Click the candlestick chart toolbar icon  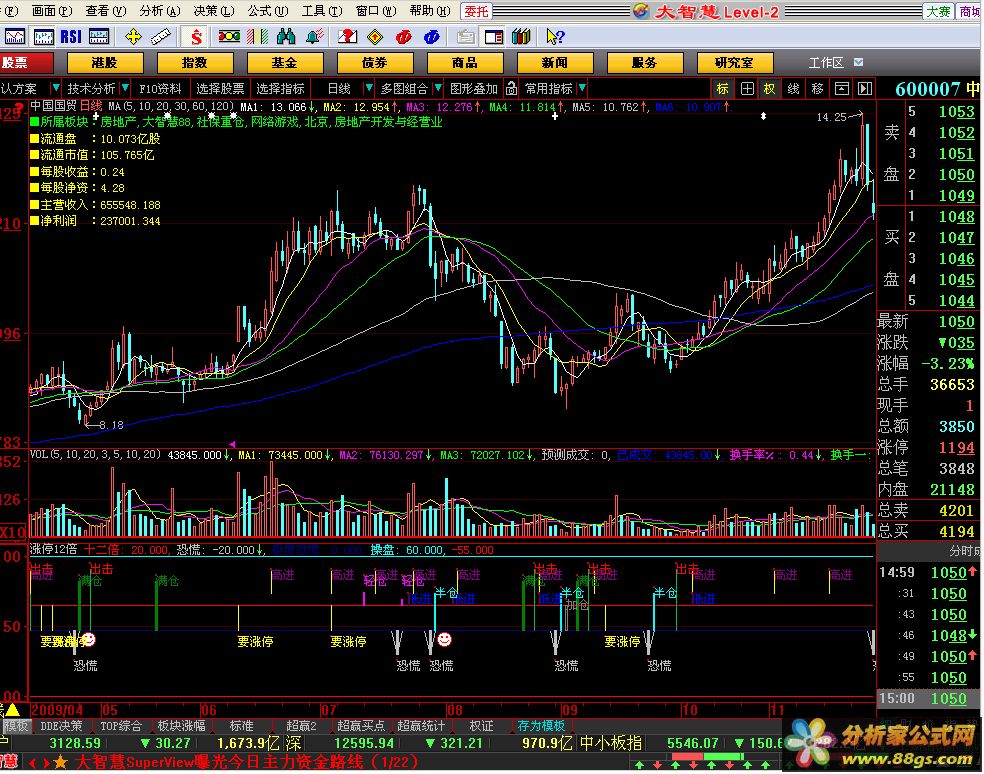coord(43,36)
